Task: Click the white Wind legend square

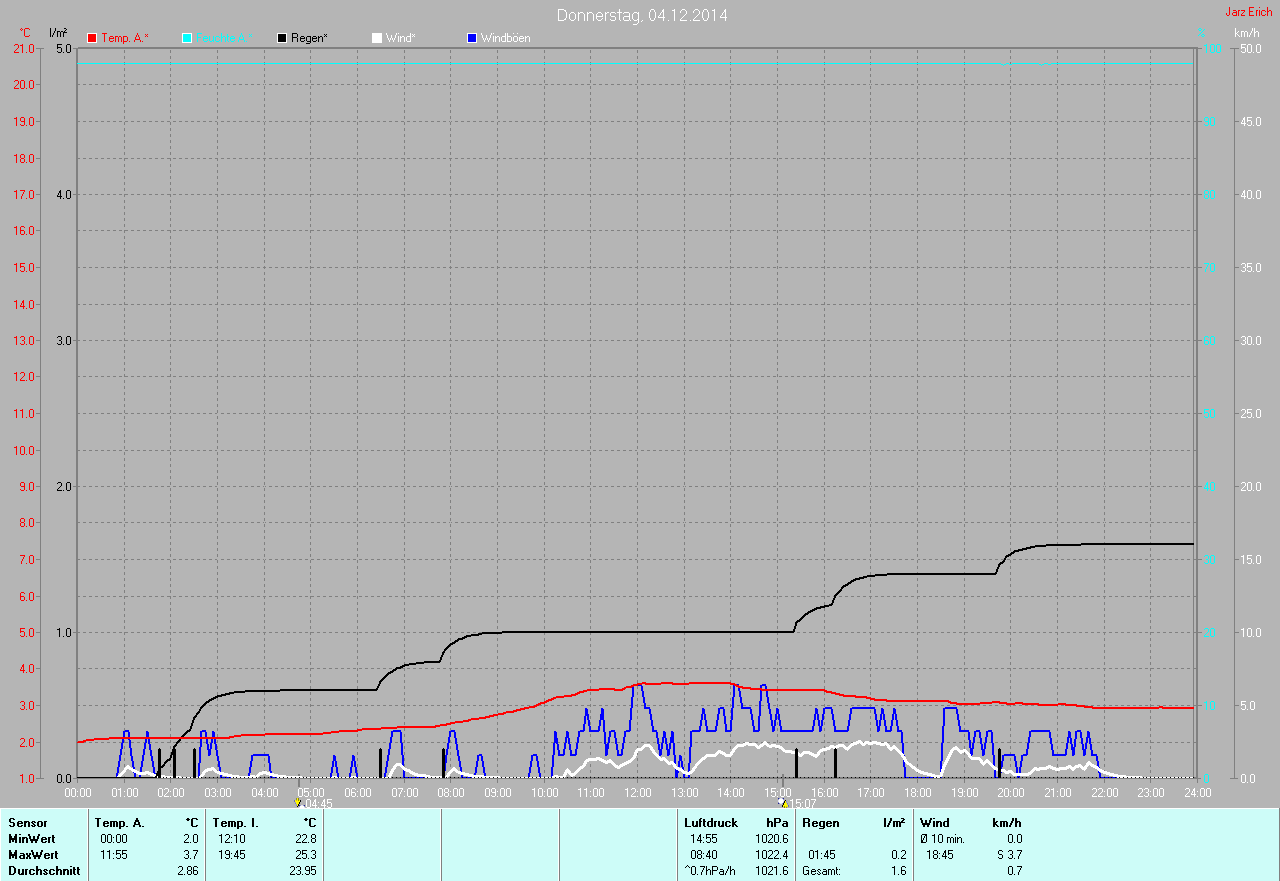Action: 377,38
